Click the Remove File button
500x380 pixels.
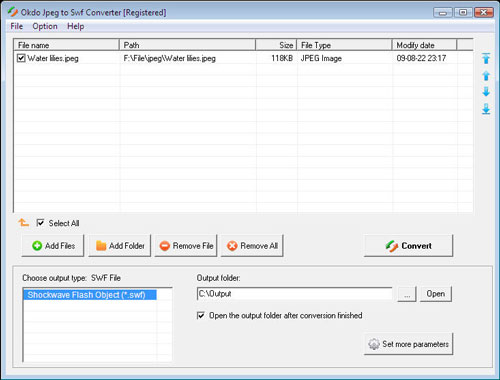click(x=186, y=246)
